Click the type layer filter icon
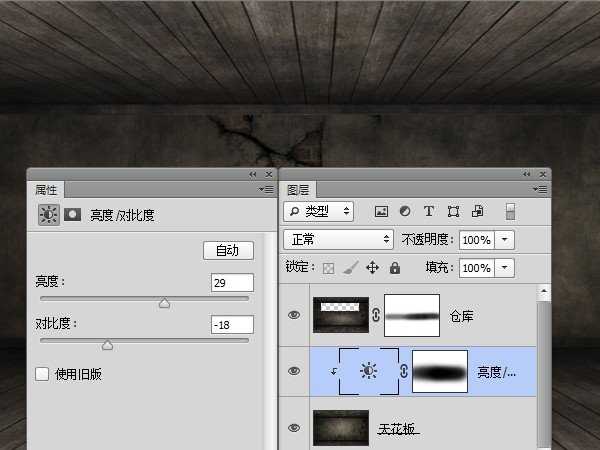600x450 pixels. [x=429, y=211]
